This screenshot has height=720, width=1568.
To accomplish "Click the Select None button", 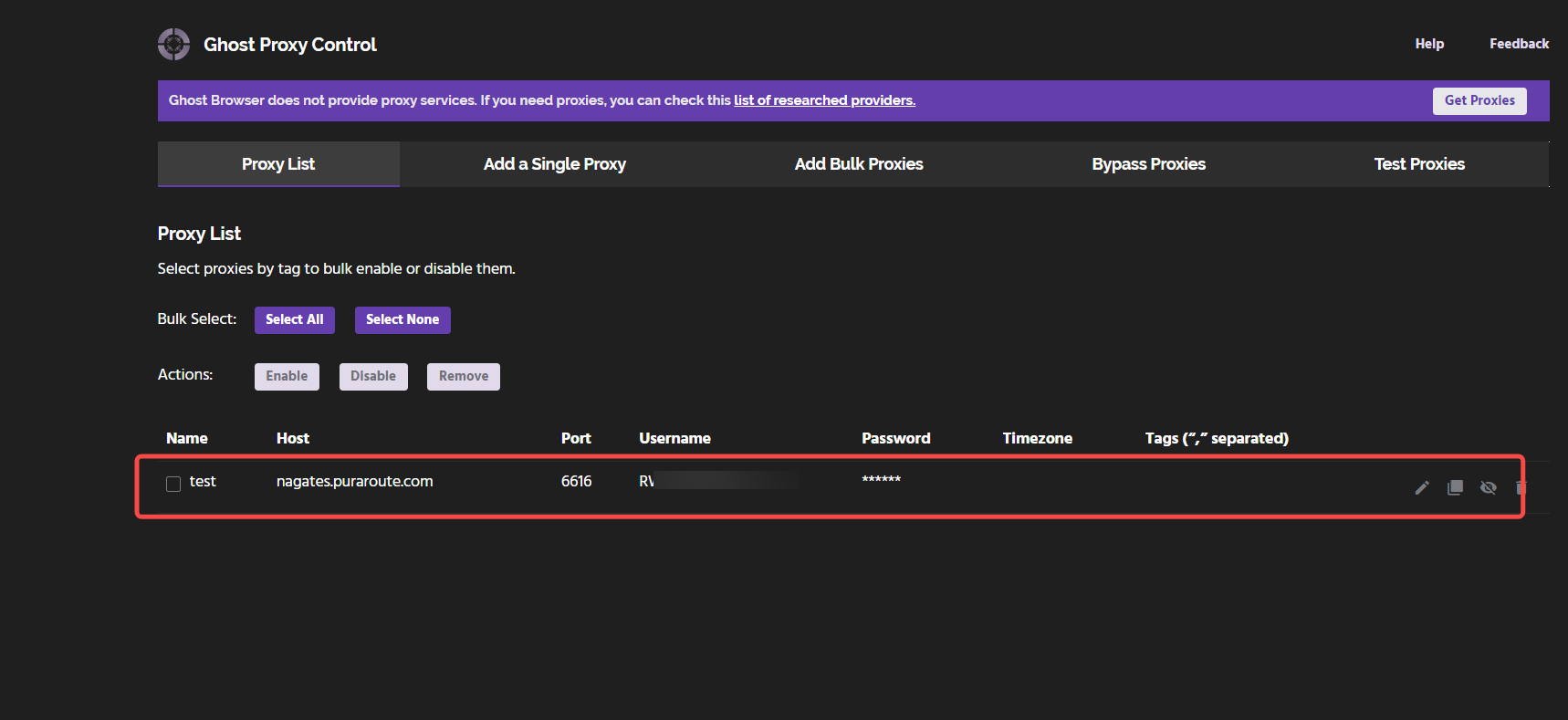I will click(x=402, y=319).
